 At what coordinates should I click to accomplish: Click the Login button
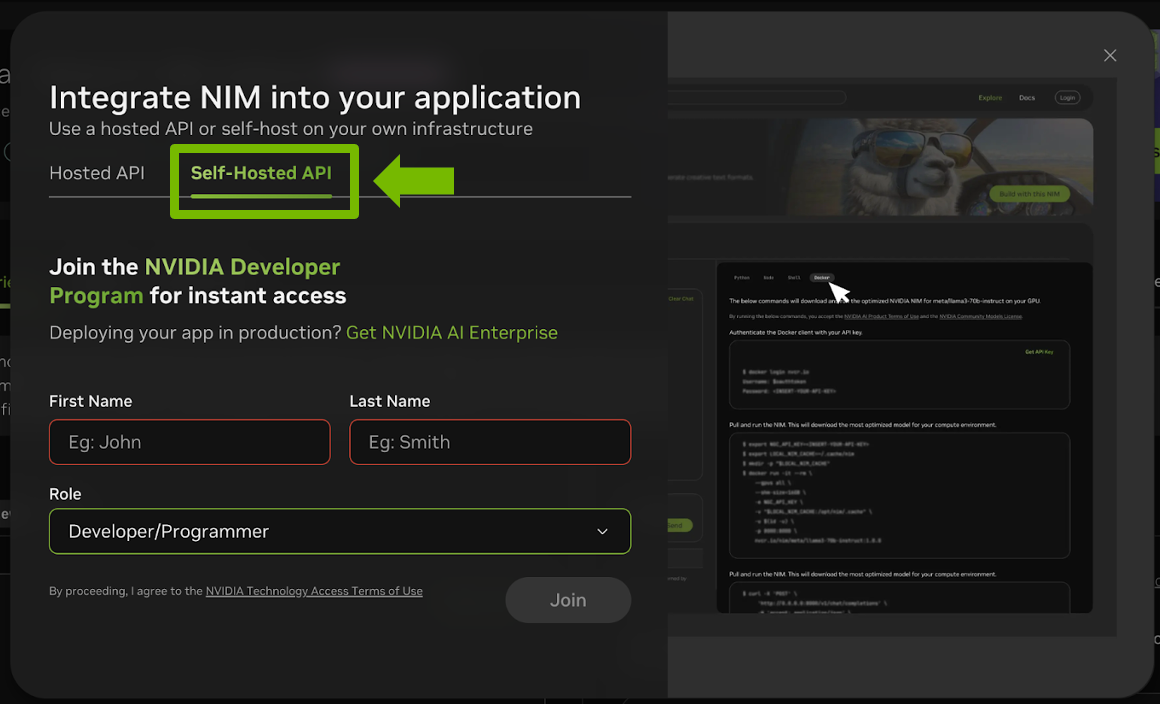pos(1067,97)
